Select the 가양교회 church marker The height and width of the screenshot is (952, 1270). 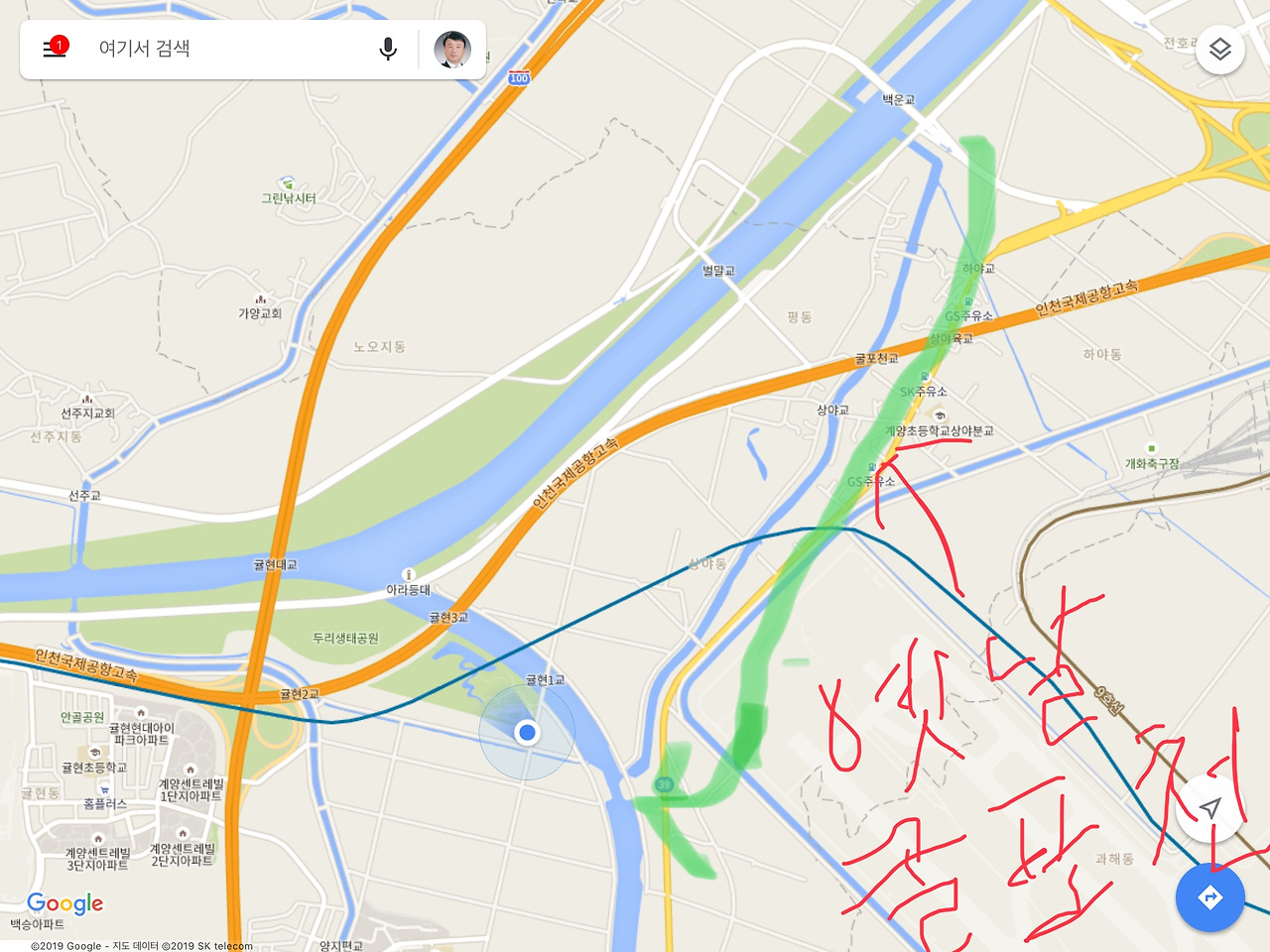(x=260, y=298)
